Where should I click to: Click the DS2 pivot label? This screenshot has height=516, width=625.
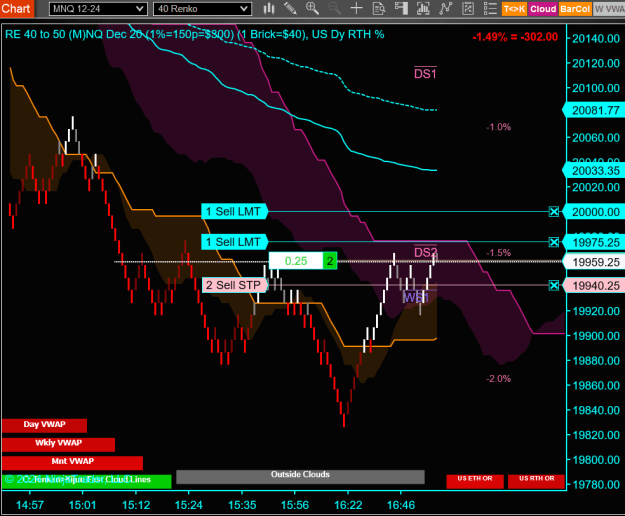pos(425,252)
